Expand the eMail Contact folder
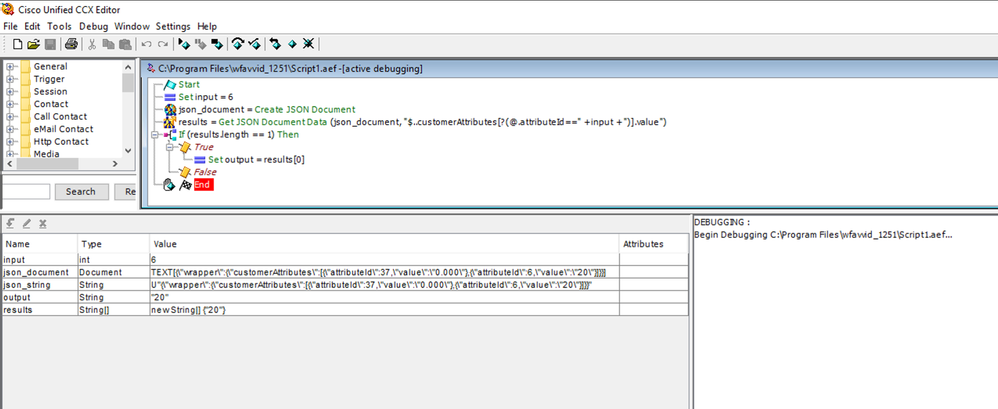Viewport: 998px width, 409px height. [11, 129]
